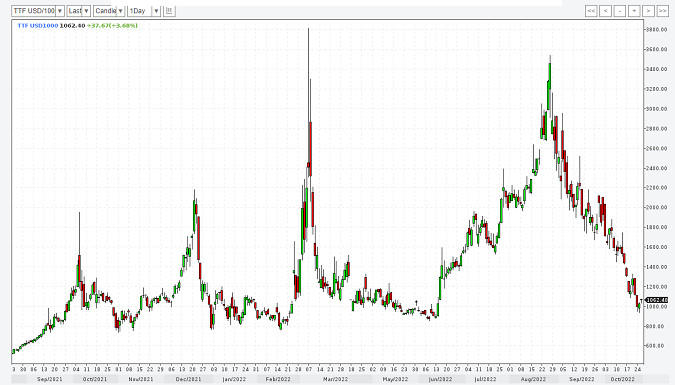Zoom in chart with plus button
This screenshot has height=385, width=675.
(634, 11)
